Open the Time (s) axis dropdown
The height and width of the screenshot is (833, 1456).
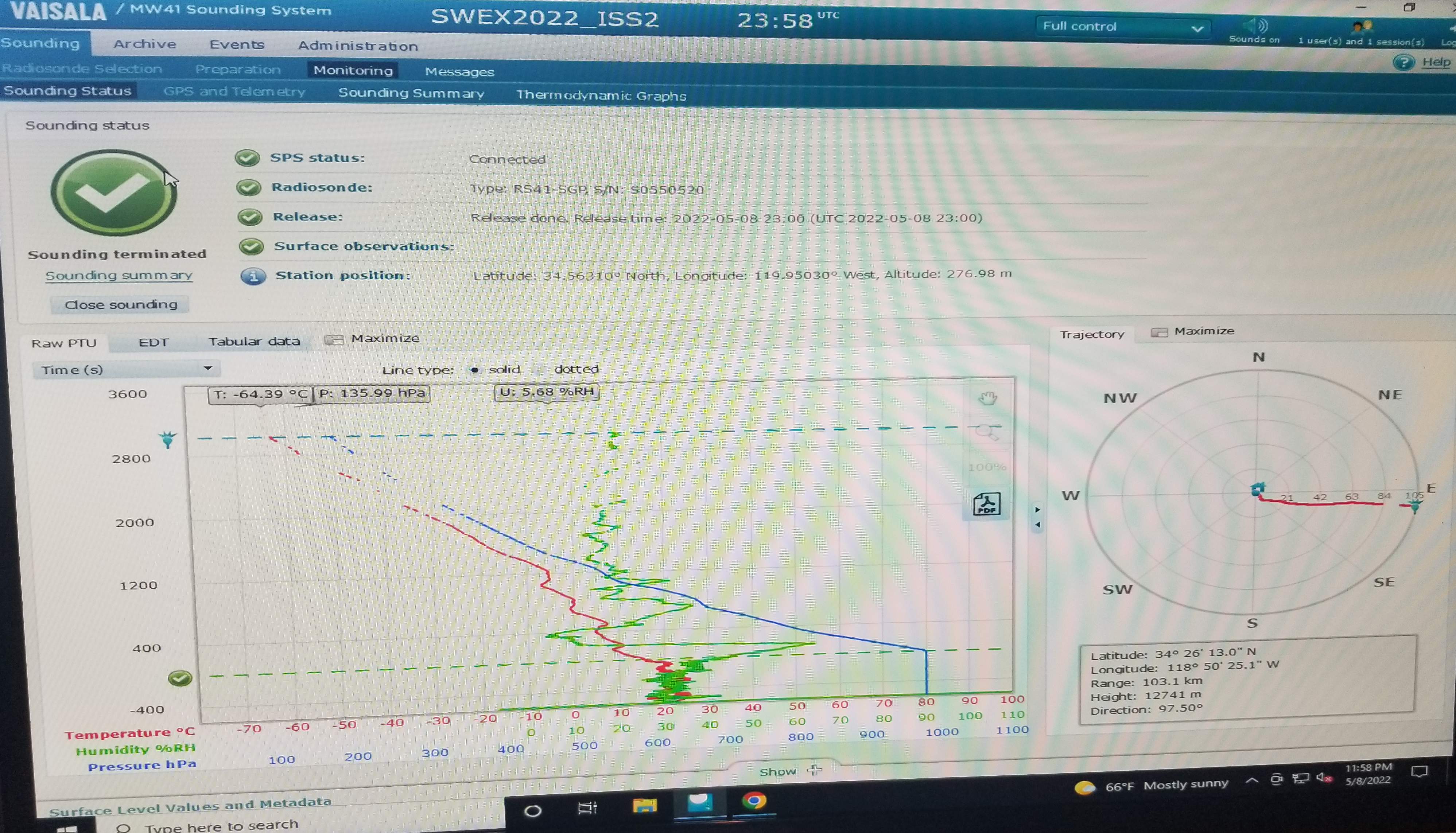pyautogui.click(x=208, y=369)
